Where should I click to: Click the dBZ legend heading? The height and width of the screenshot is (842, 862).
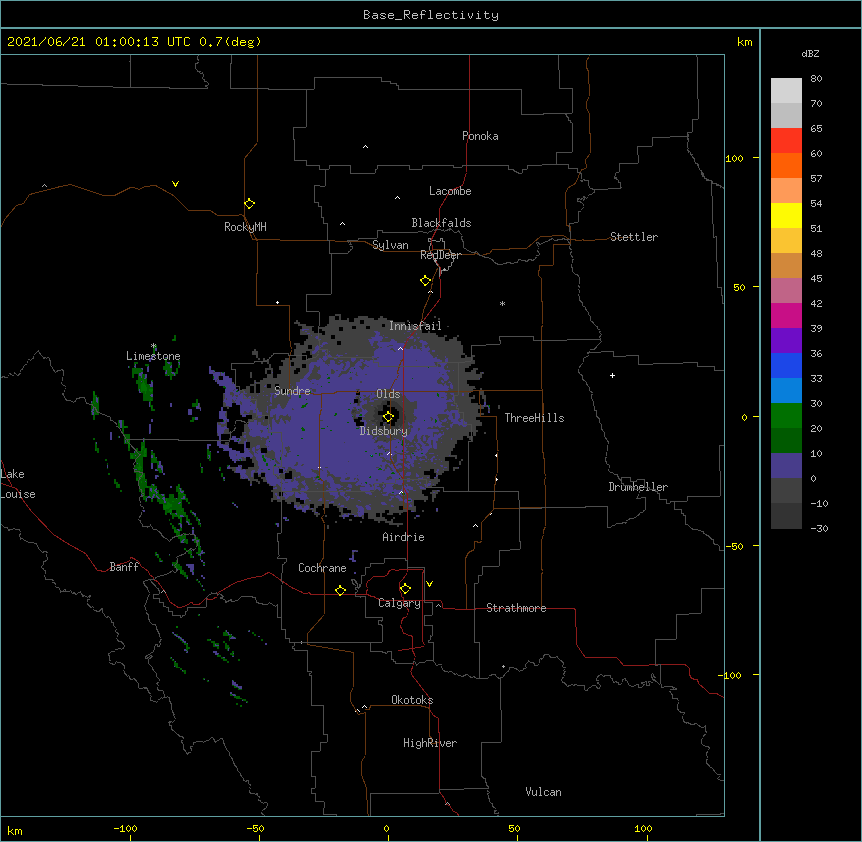coord(810,53)
